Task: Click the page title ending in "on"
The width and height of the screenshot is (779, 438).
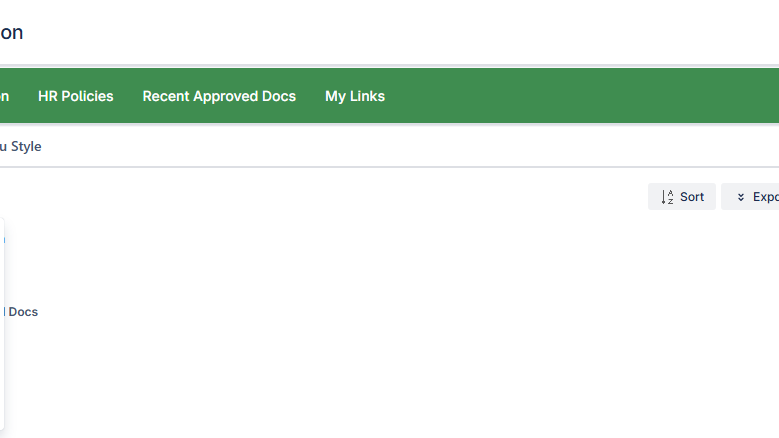Action: (11, 32)
